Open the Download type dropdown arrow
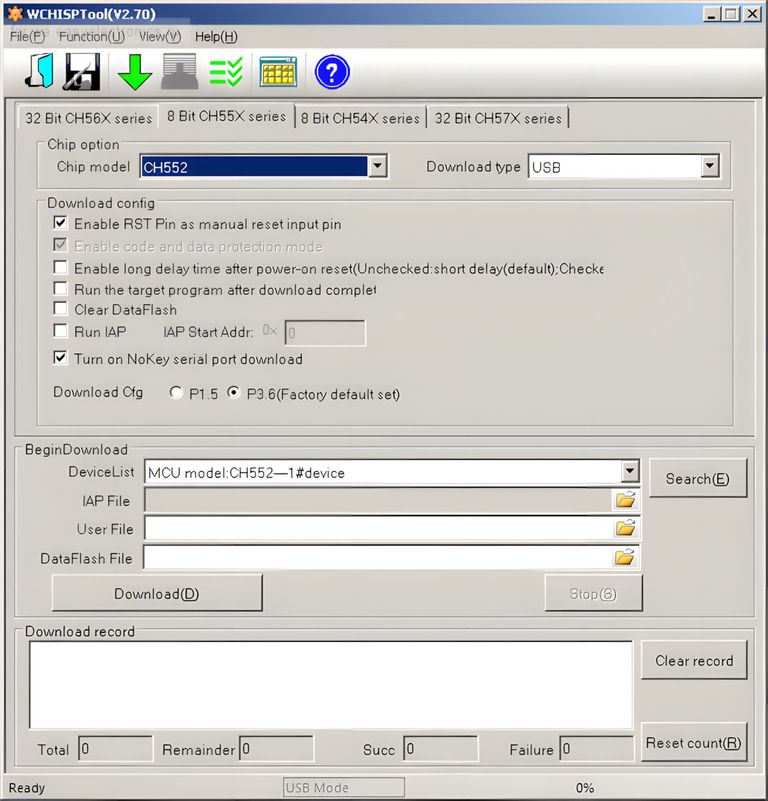 pos(709,166)
